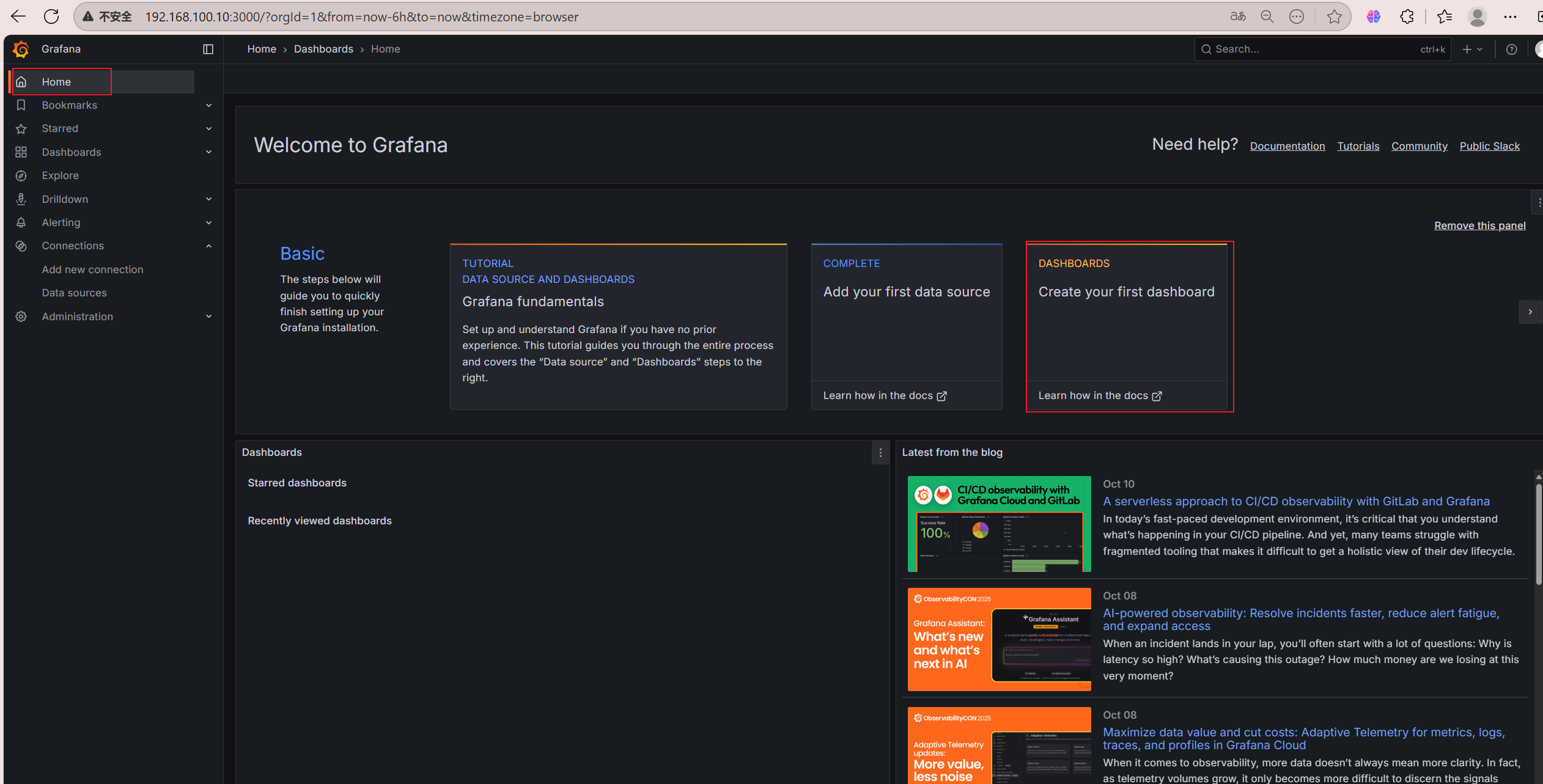Click the Drilldown icon in sidebar
1543x784 pixels.
pyautogui.click(x=21, y=199)
